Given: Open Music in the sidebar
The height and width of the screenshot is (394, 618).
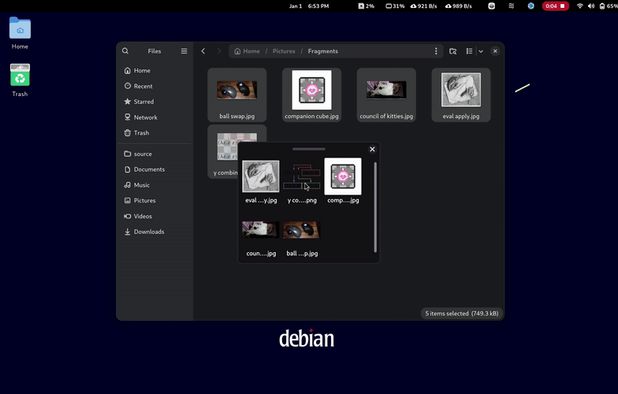Looking at the screenshot, I should point(155,185).
